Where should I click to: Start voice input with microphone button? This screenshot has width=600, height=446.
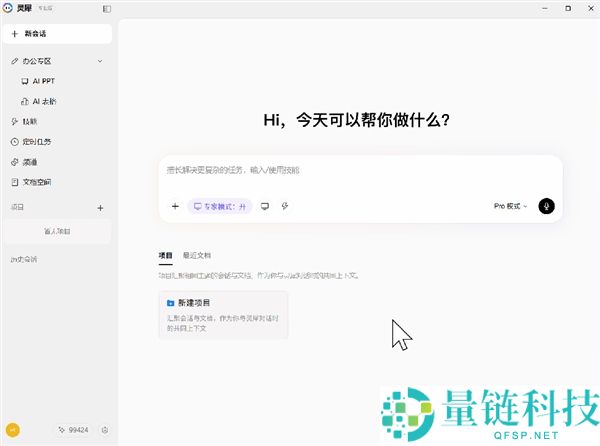click(546, 206)
